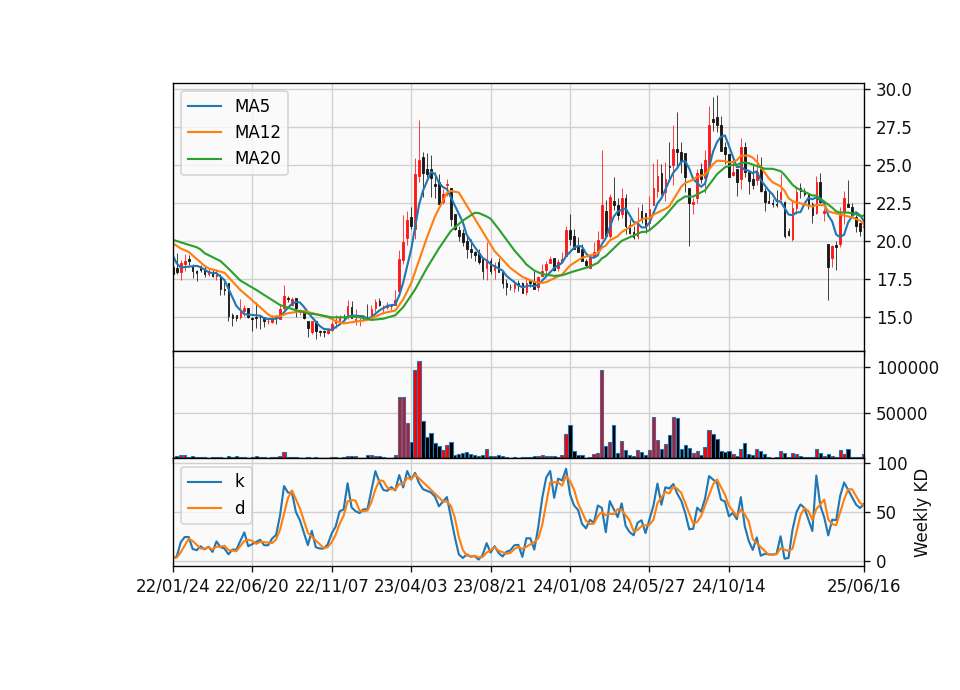
Task: Click the 17.5 price axis label
Action: 893,280
